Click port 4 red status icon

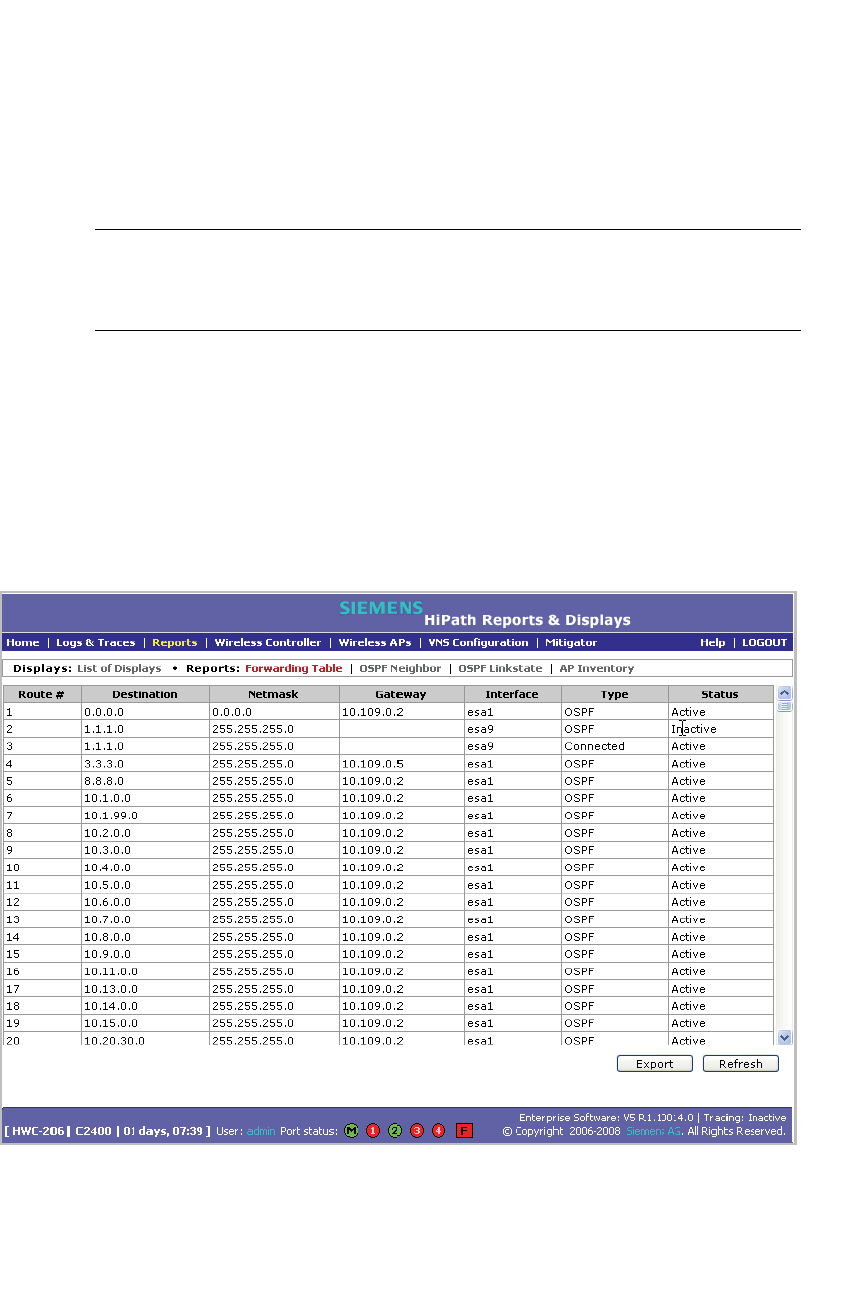(x=438, y=1131)
